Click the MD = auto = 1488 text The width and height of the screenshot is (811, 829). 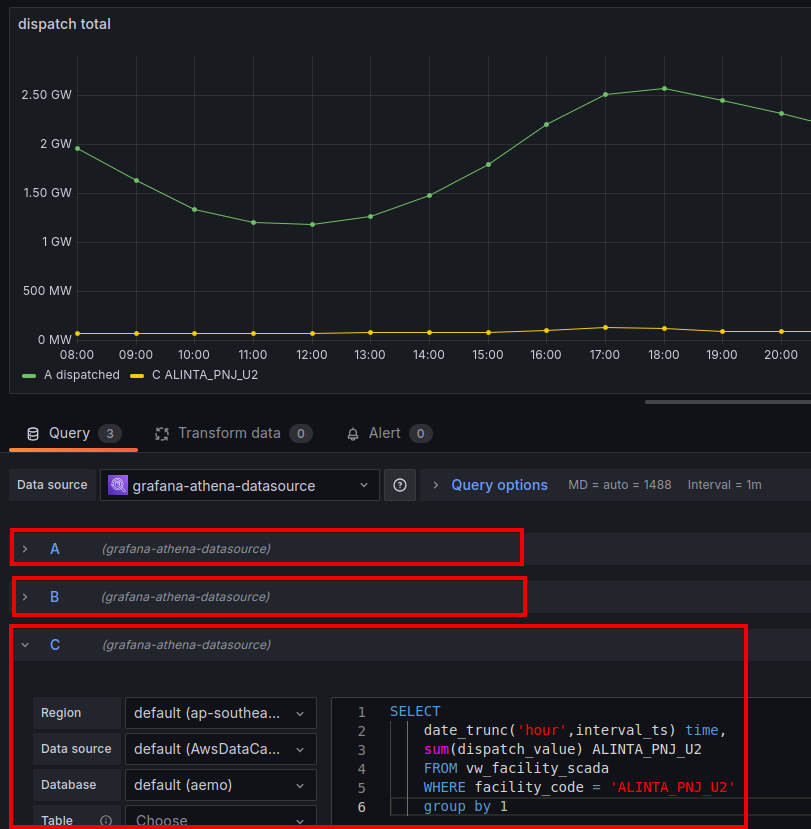pos(620,485)
